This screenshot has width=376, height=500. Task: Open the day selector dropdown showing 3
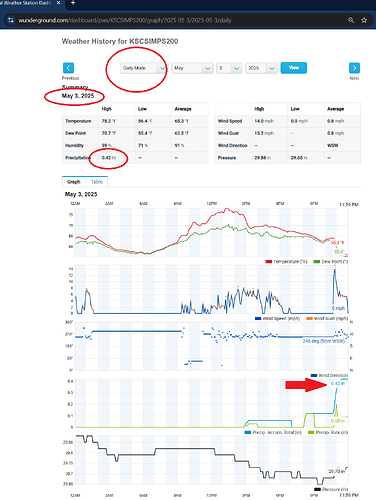(x=229, y=68)
